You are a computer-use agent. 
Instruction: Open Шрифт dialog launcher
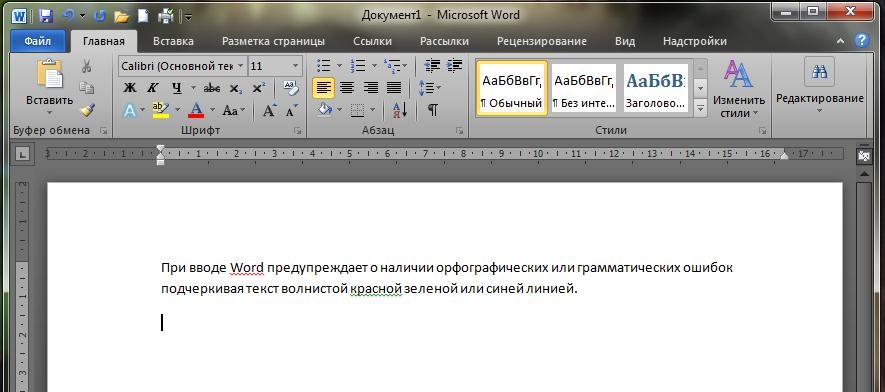coord(297,131)
